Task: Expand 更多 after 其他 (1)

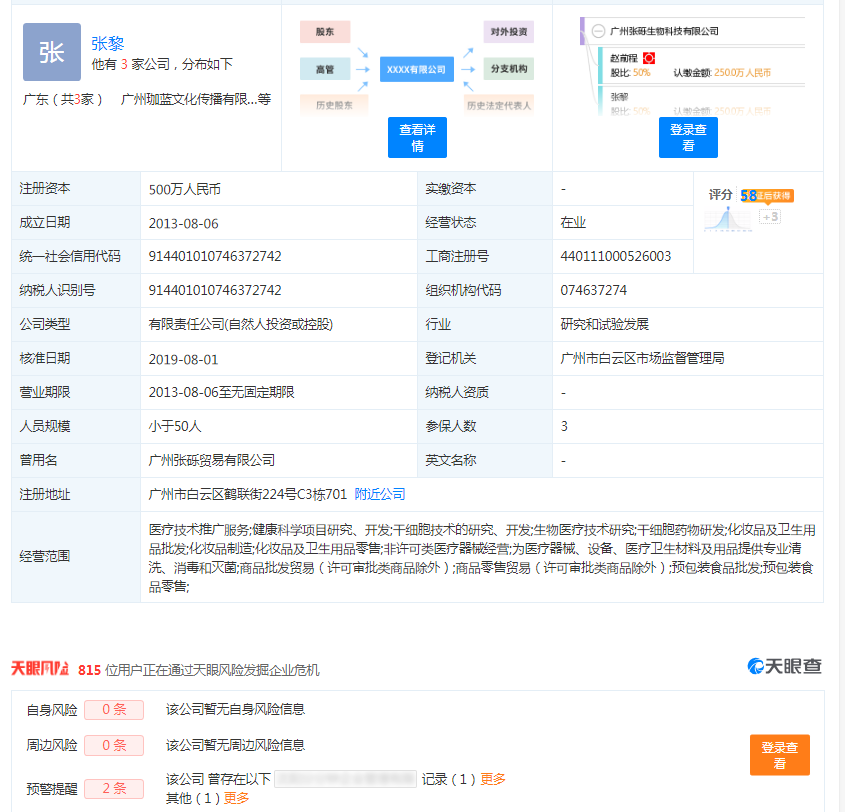Action: (237, 797)
